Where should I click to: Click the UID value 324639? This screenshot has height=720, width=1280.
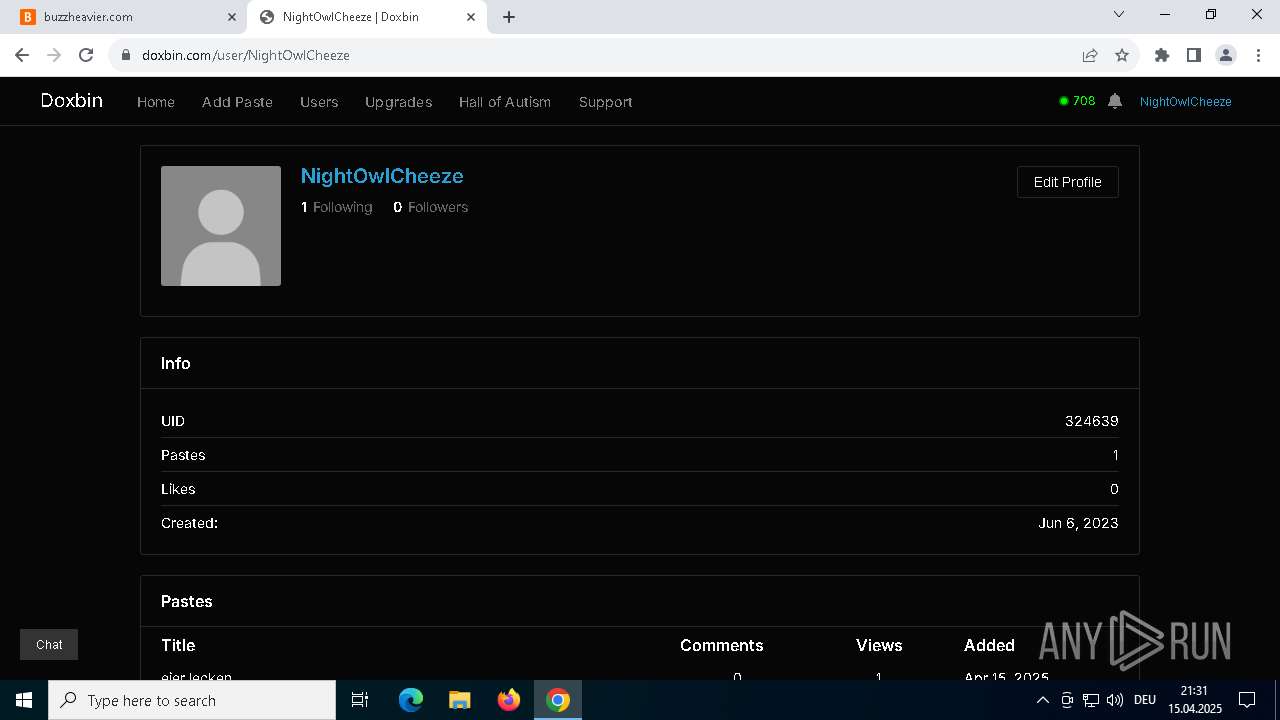coord(1091,421)
